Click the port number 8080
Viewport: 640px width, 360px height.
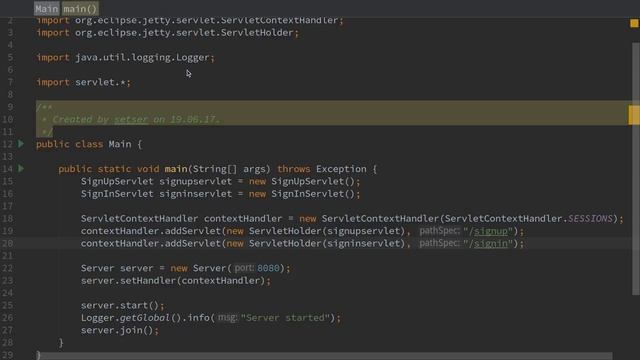[268, 268]
